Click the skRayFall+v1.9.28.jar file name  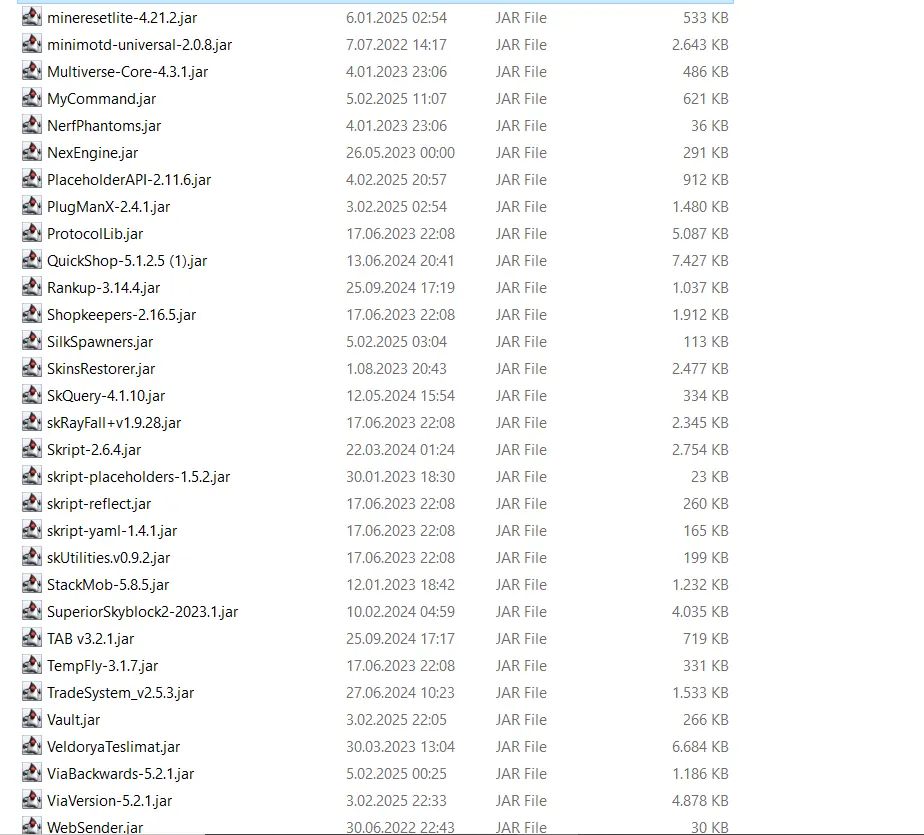coord(114,423)
